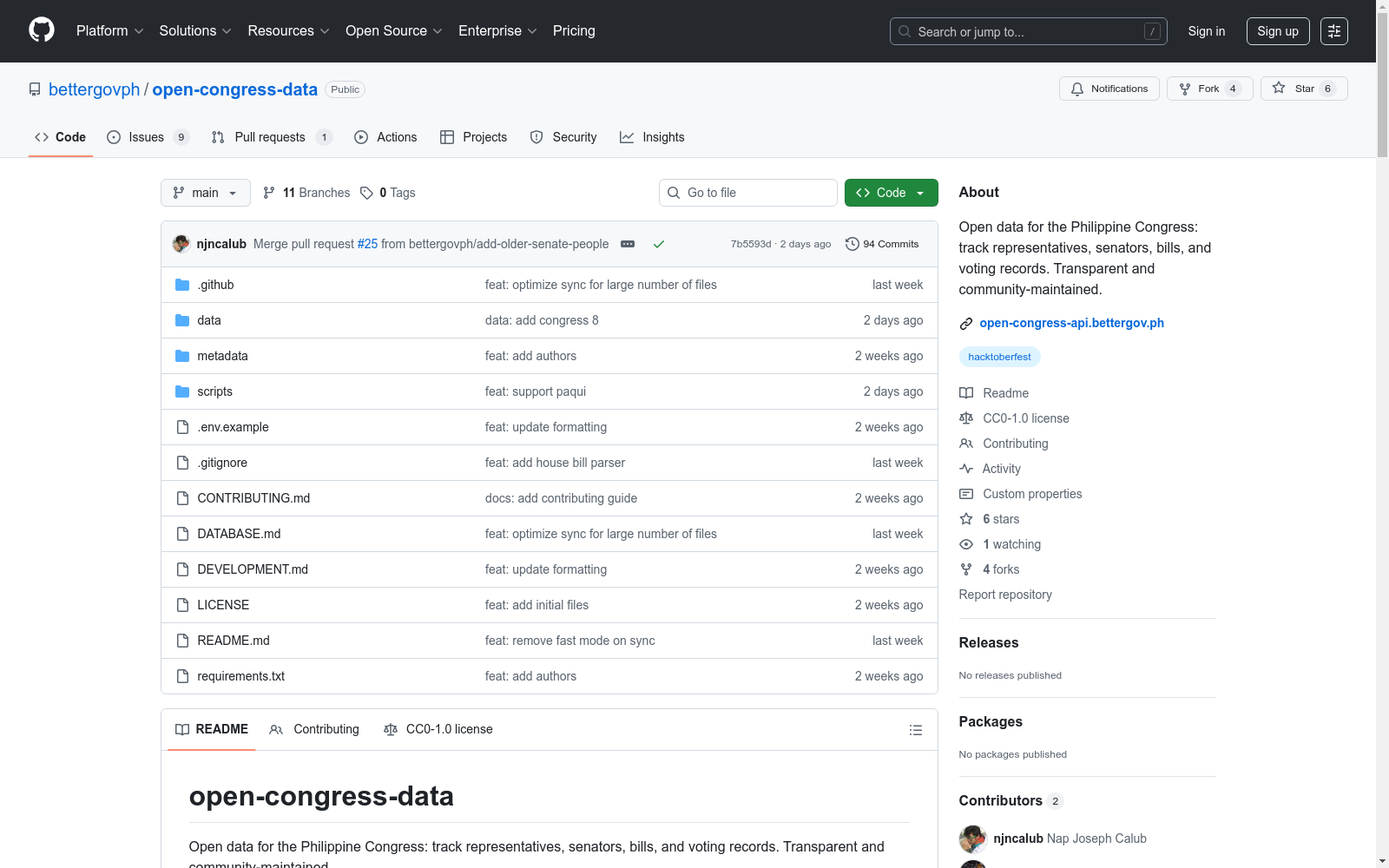The width and height of the screenshot is (1389, 868).
Task: Click the tag icon beside Tags
Action: click(x=366, y=193)
